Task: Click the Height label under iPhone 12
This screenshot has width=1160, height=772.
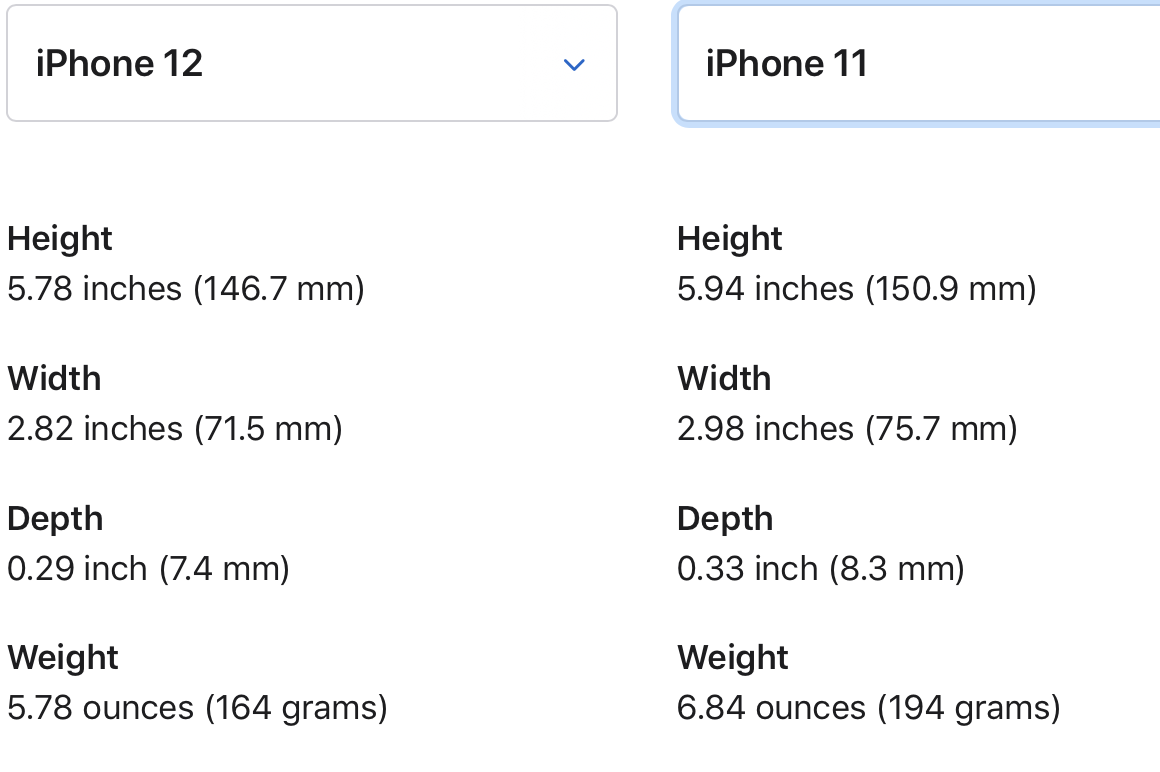Action: click(x=60, y=239)
